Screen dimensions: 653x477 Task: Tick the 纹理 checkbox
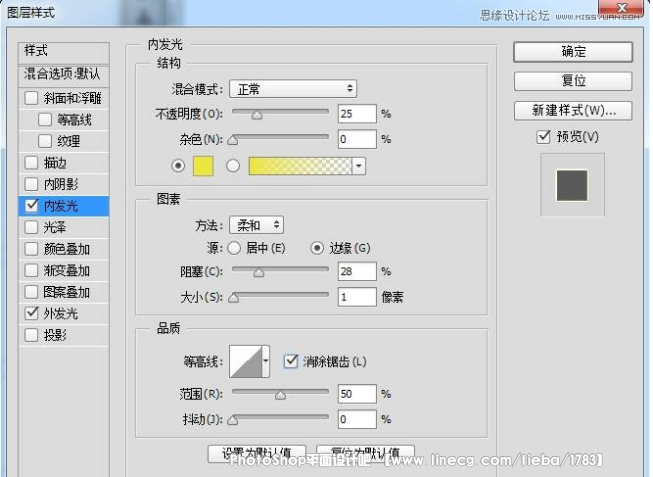click(45, 141)
